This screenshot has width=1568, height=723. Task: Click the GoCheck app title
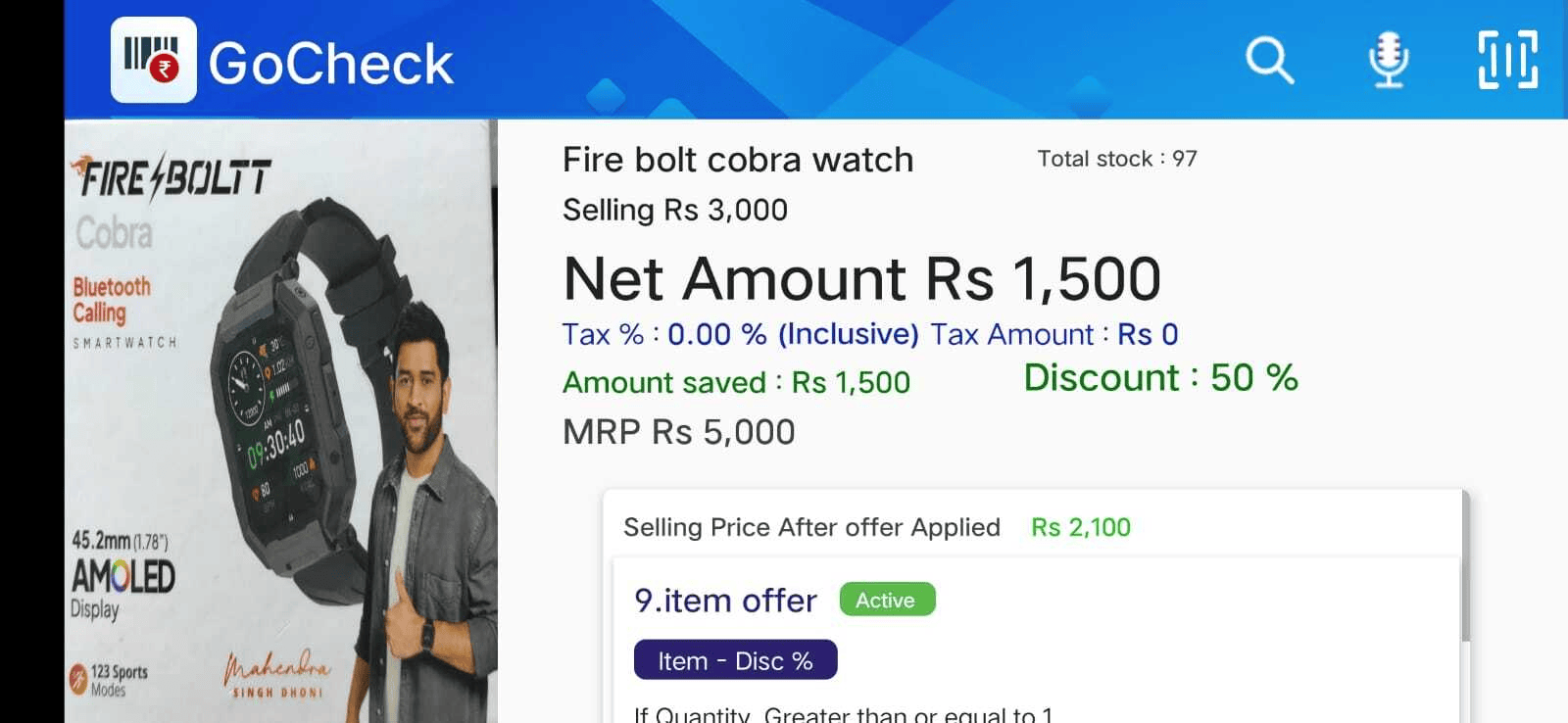pyautogui.click(x=330, y=64)
